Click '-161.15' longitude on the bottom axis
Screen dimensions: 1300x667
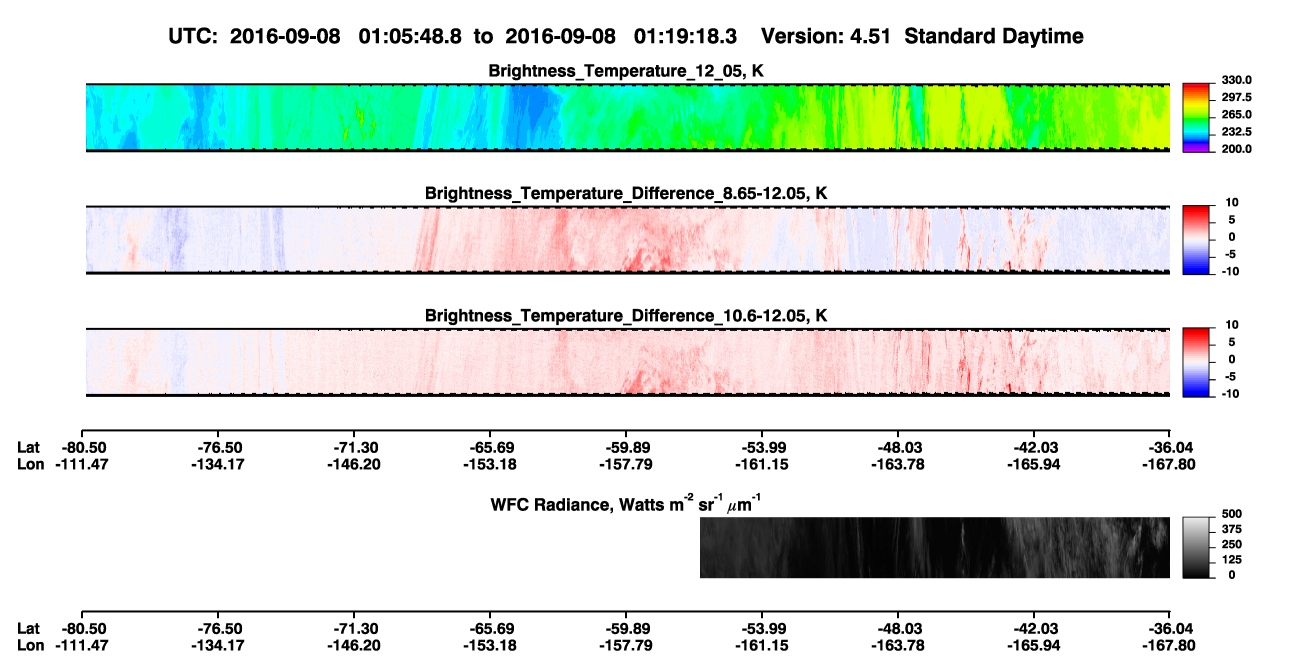tap(760, 645)
